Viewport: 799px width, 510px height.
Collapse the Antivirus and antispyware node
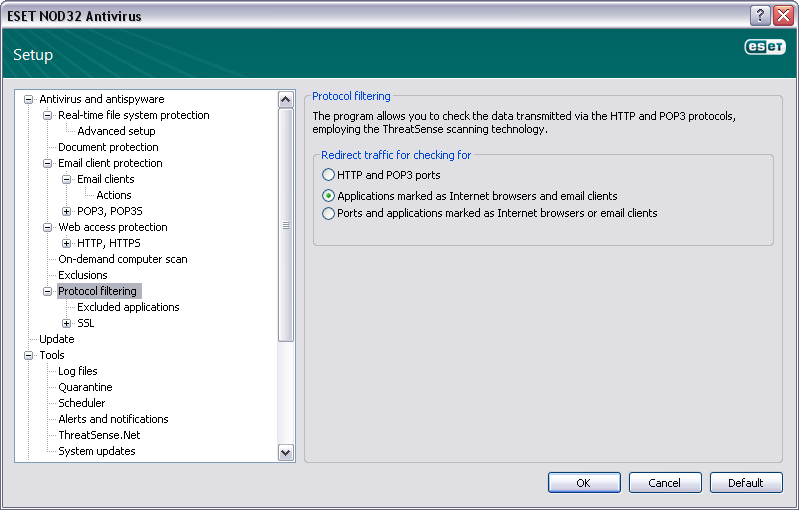(x=29, y=99)
